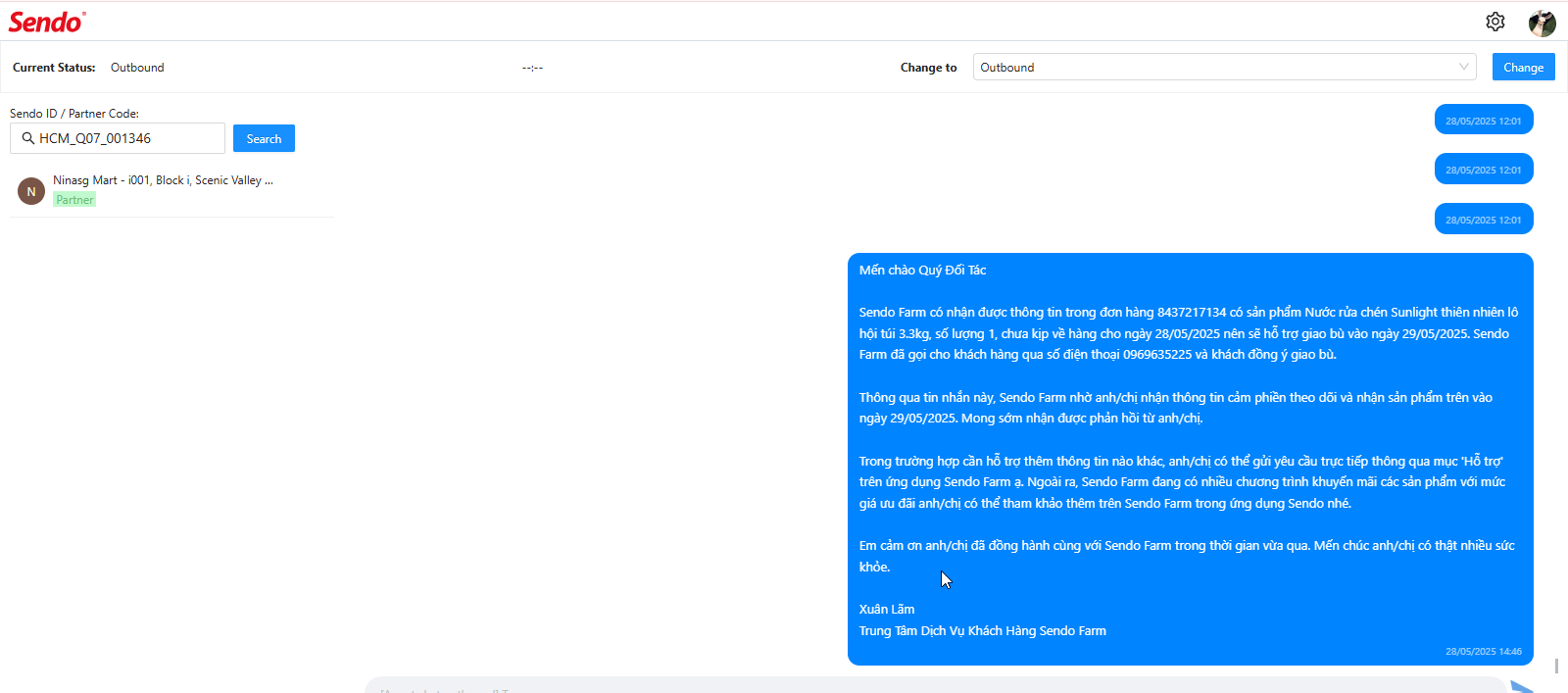Select the brown N partner avatar
The height and width of the screenshot is (693, 1568).
[x=31, y=191]
